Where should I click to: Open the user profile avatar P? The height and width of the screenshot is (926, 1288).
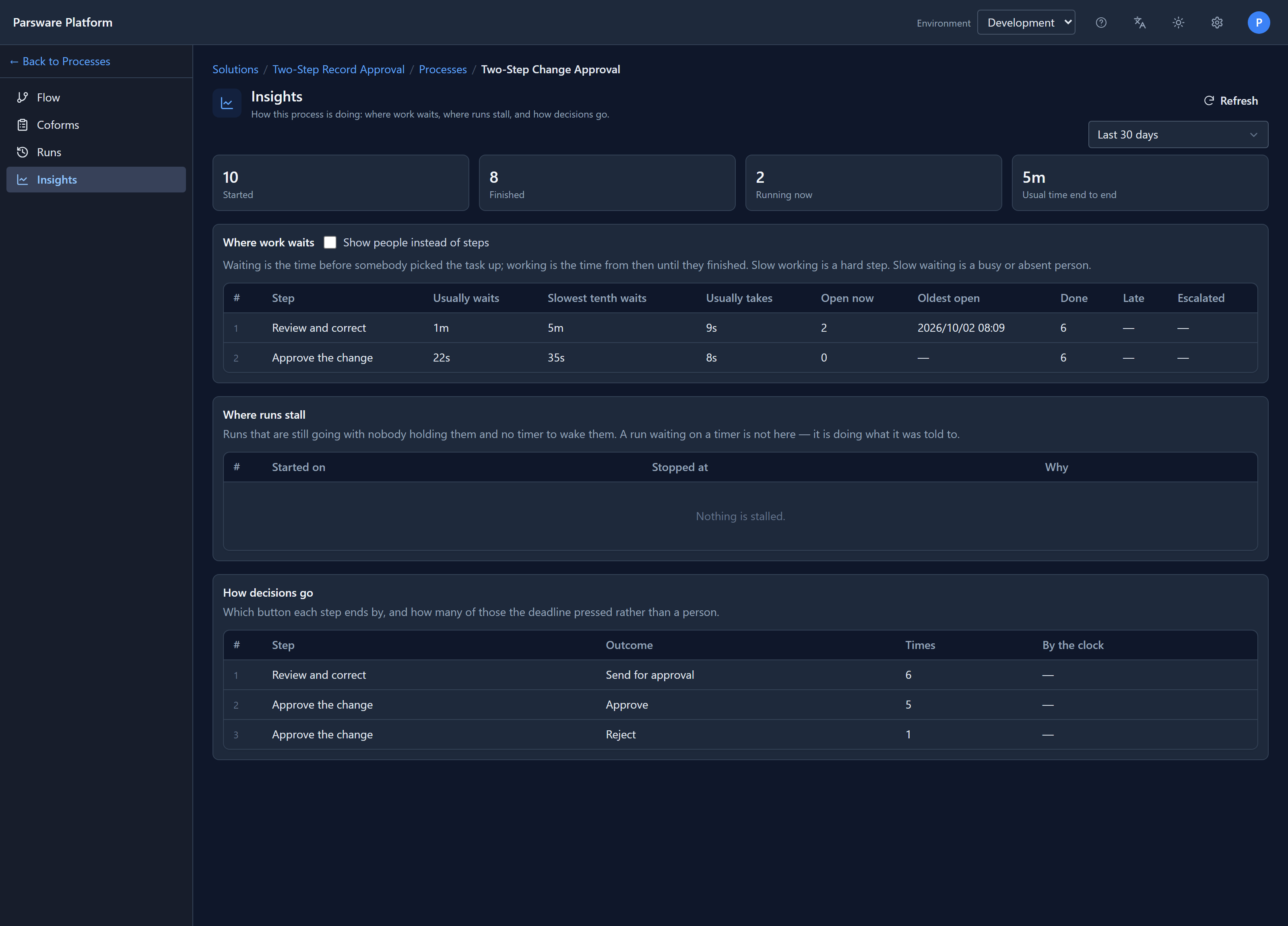coord(1259,23)
